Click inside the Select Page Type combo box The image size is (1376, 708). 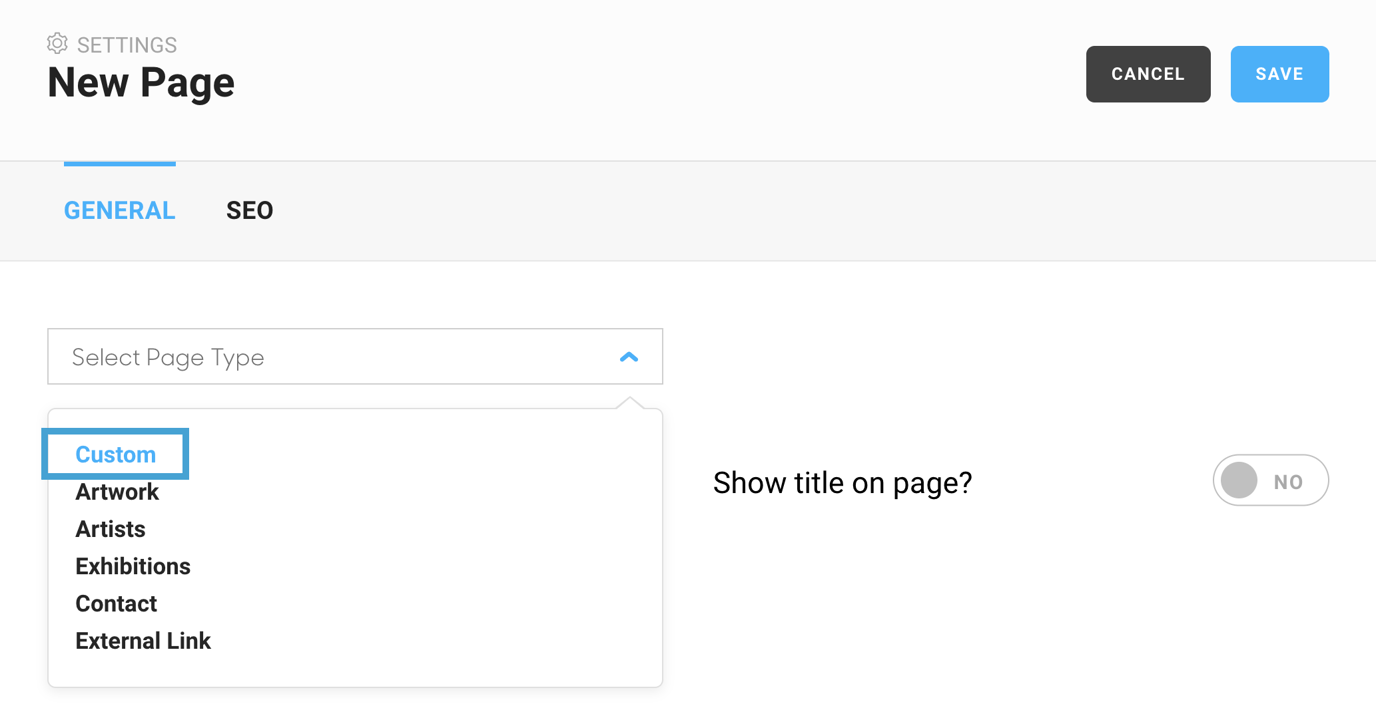300,356
